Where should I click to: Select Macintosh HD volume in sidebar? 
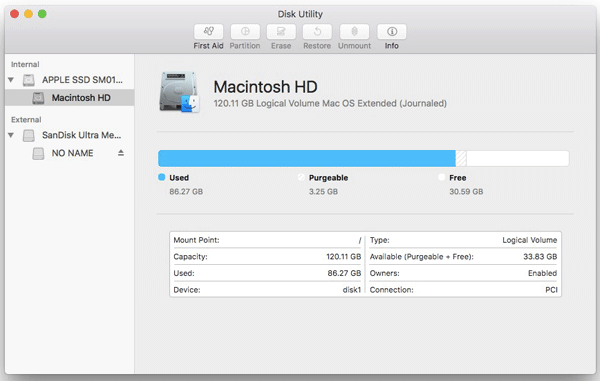tap(69, 98)
